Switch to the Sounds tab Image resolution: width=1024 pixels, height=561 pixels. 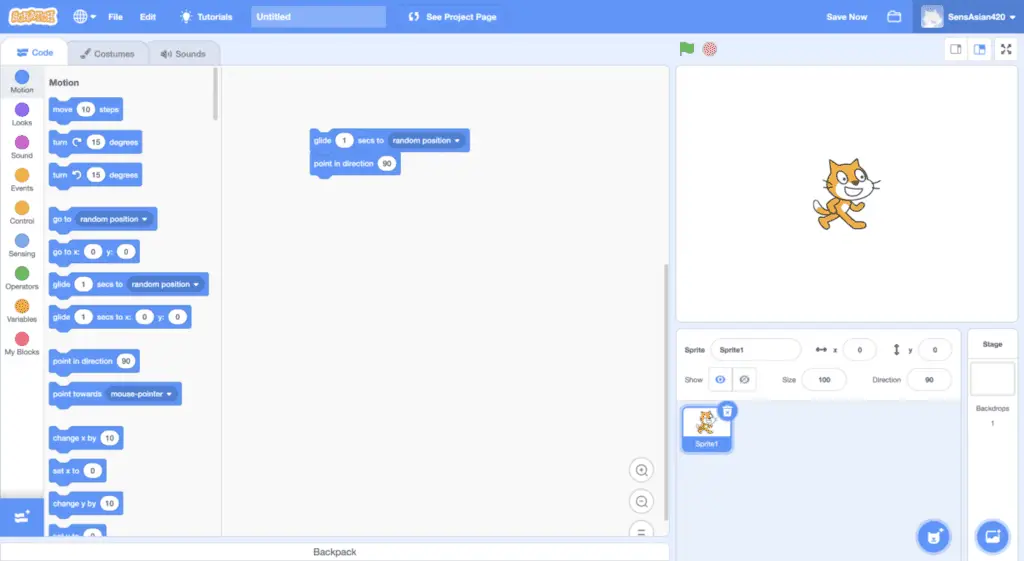(183, 54)
